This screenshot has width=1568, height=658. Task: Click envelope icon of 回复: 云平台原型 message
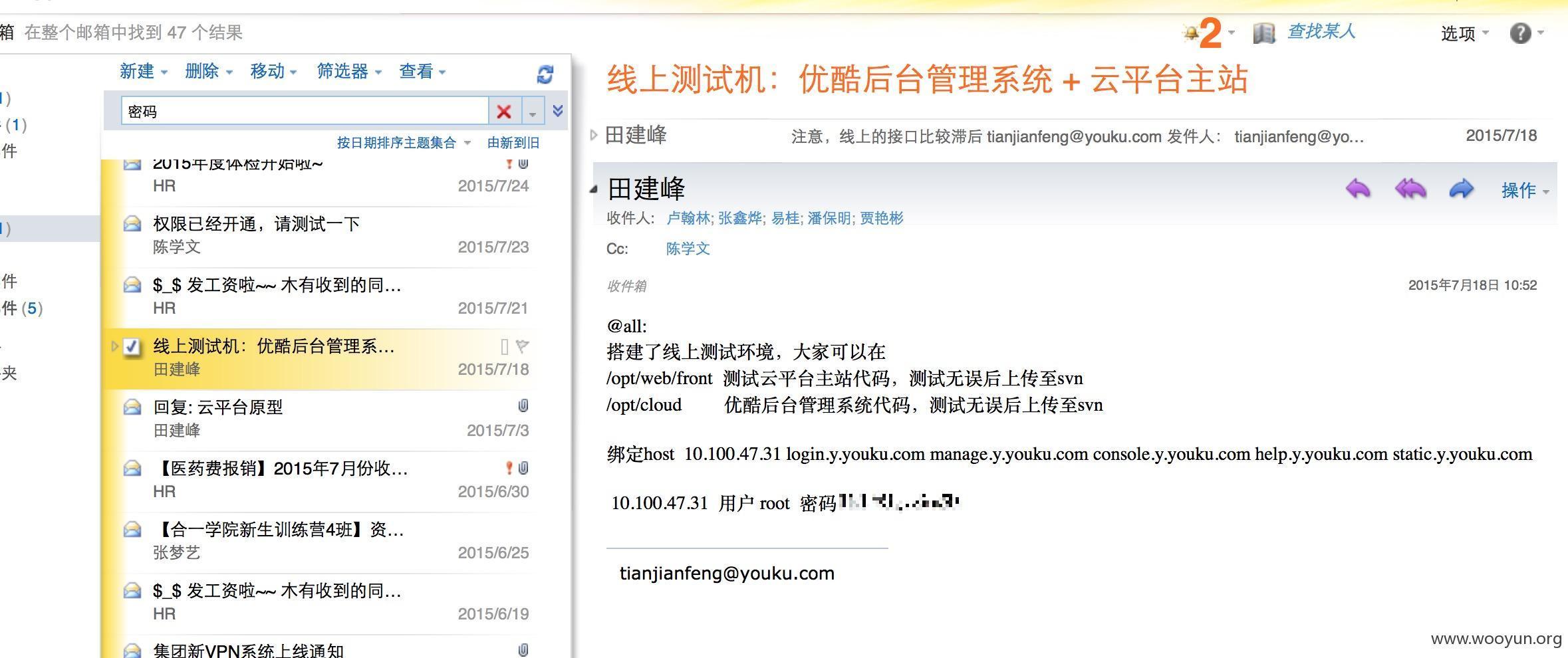pyautogui.click(x=132, y=407)
